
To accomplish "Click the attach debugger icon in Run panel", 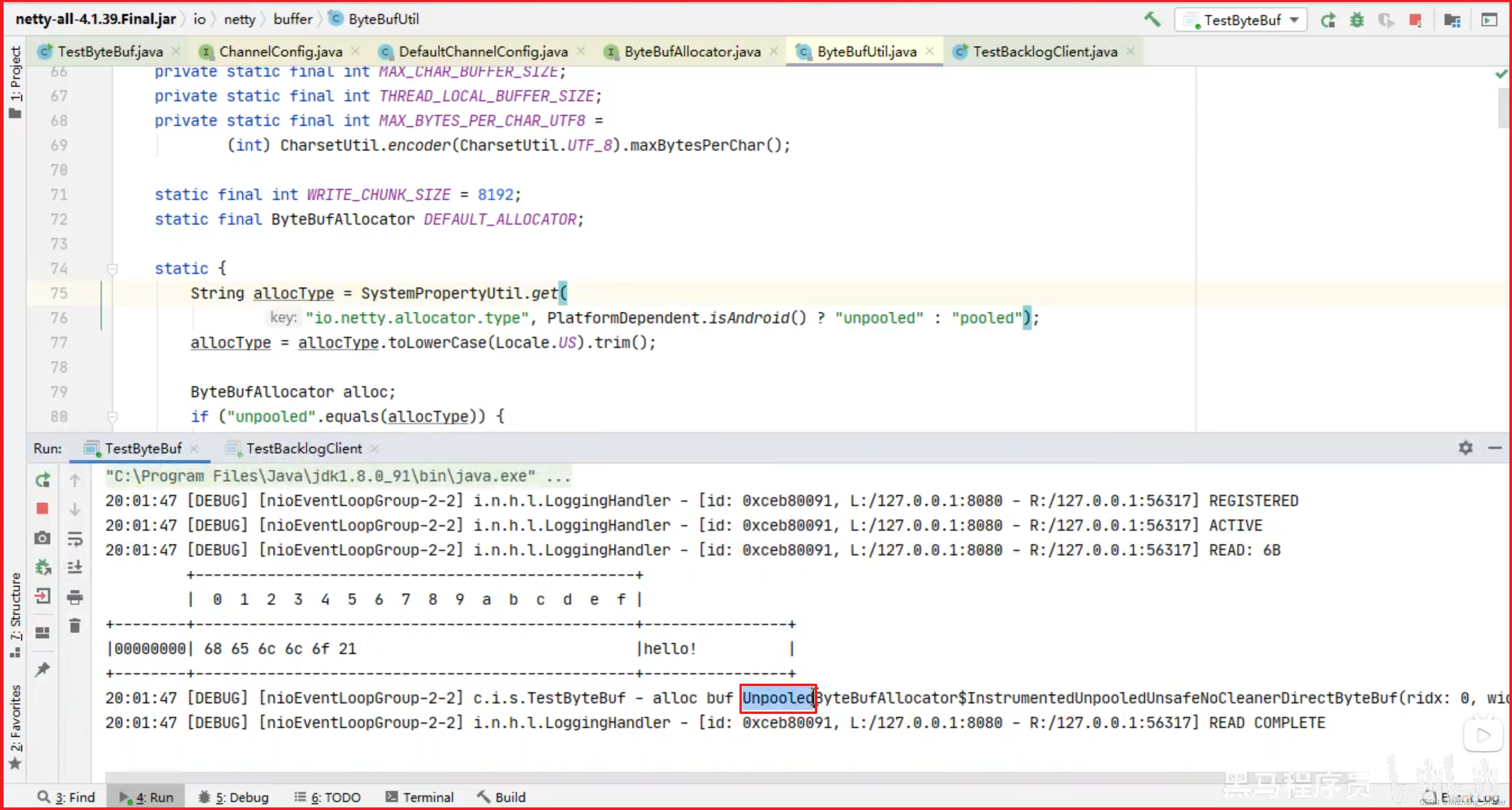I will point(42,567).
